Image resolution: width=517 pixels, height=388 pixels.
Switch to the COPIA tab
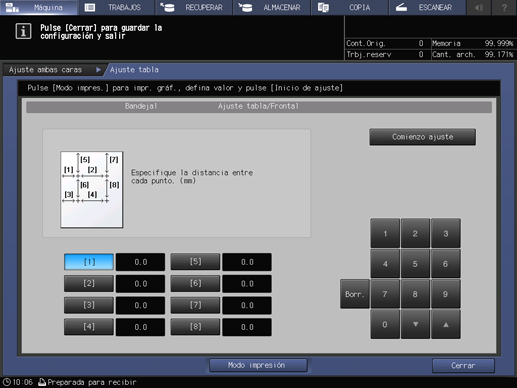click(x=350, y=7)
